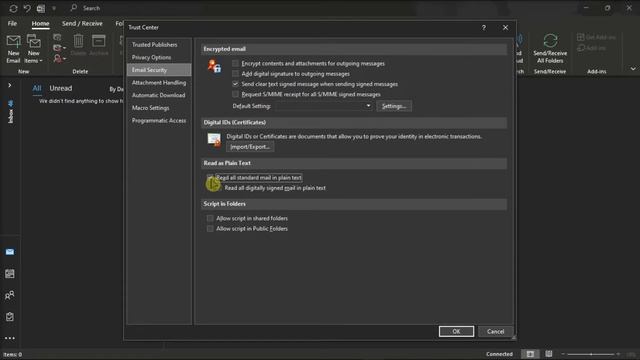Click the three-dots more navigation options

[10, 338]
